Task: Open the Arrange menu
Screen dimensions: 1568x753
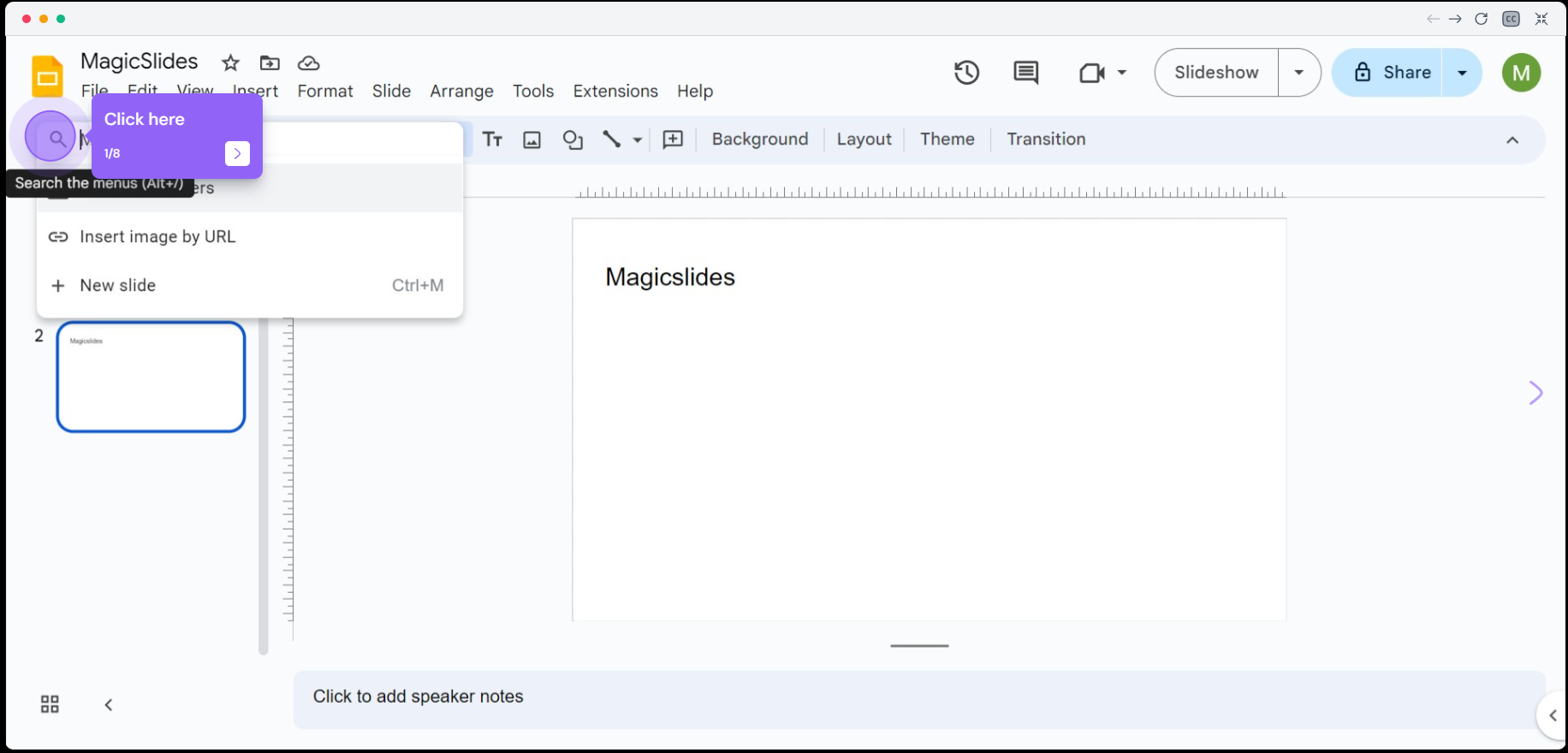Action: pyautogui.click(x=462, y=92)
